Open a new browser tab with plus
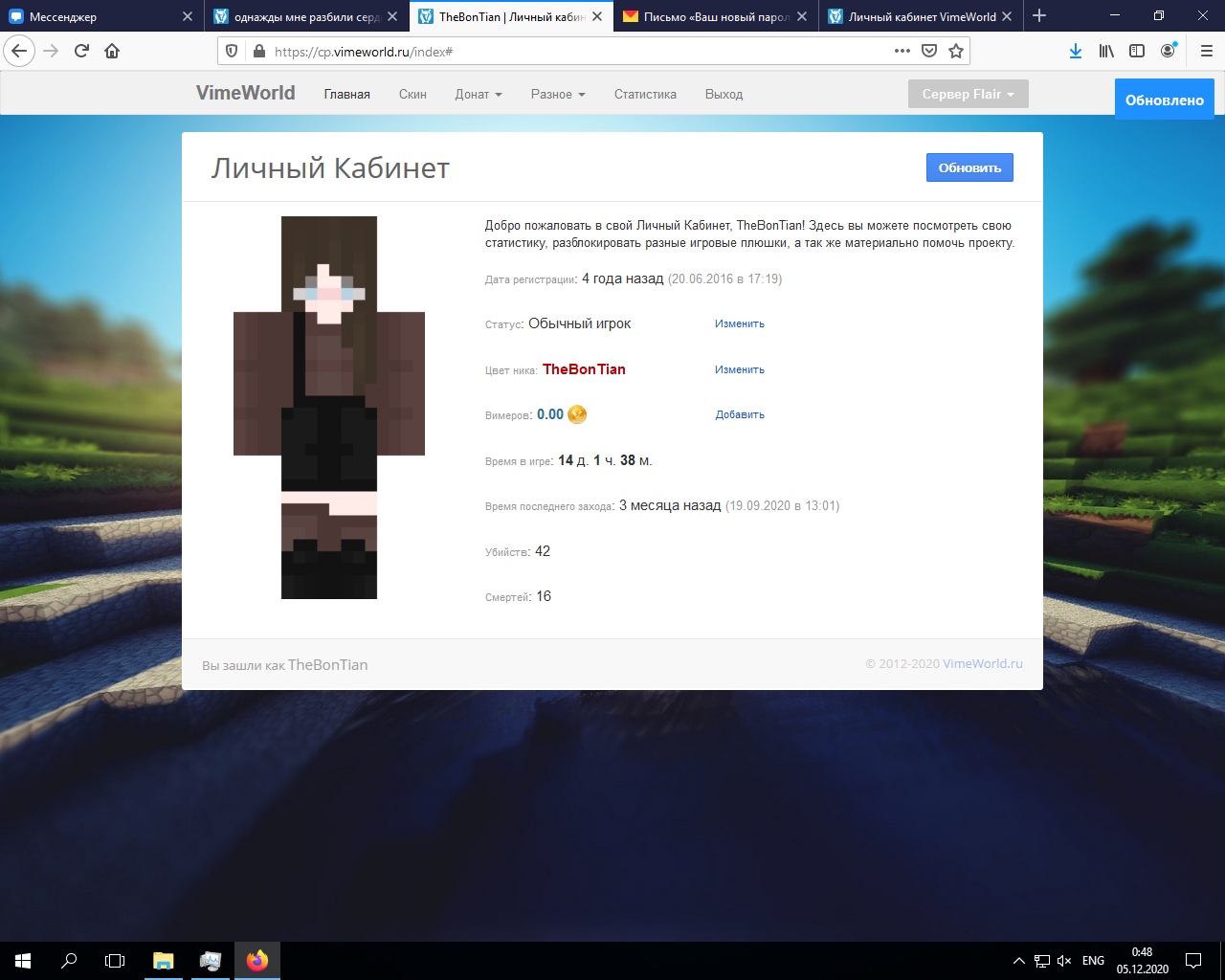The height and width of the screenshot is (980, 1225). (1039, 16)
